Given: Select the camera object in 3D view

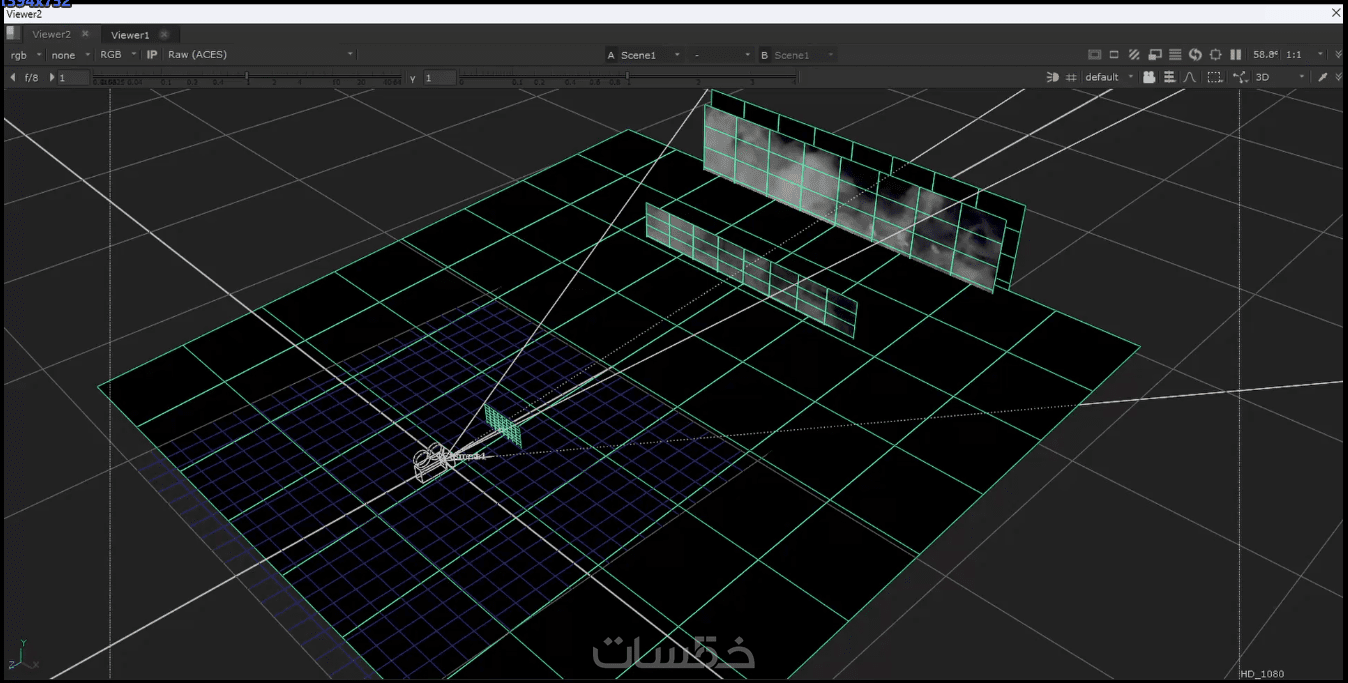Looking at the screenshot, I should tap(436, 462).
